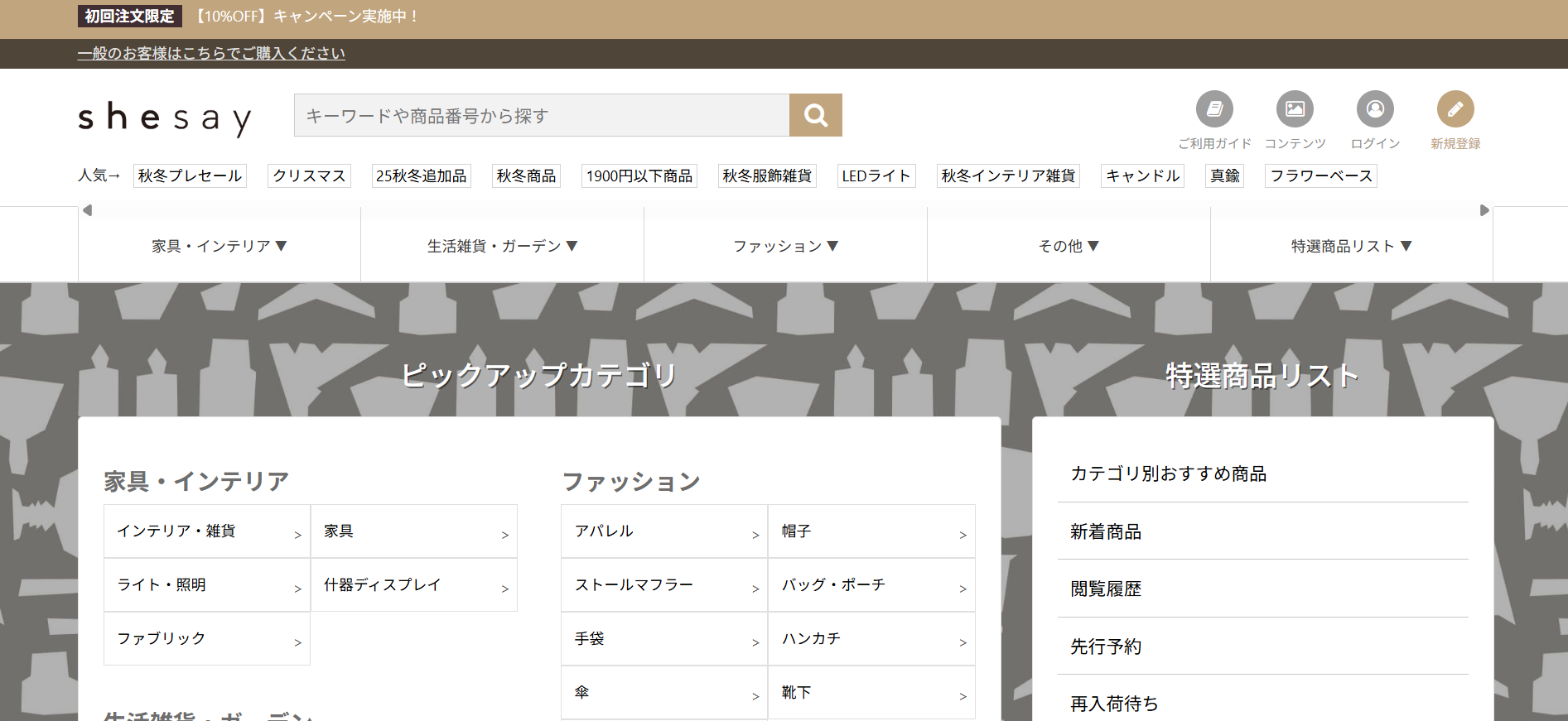The width and height of the screenshot is (1568, 721).
Task: Open the インテリア・雑貨 category
Action: click(207, 531)
